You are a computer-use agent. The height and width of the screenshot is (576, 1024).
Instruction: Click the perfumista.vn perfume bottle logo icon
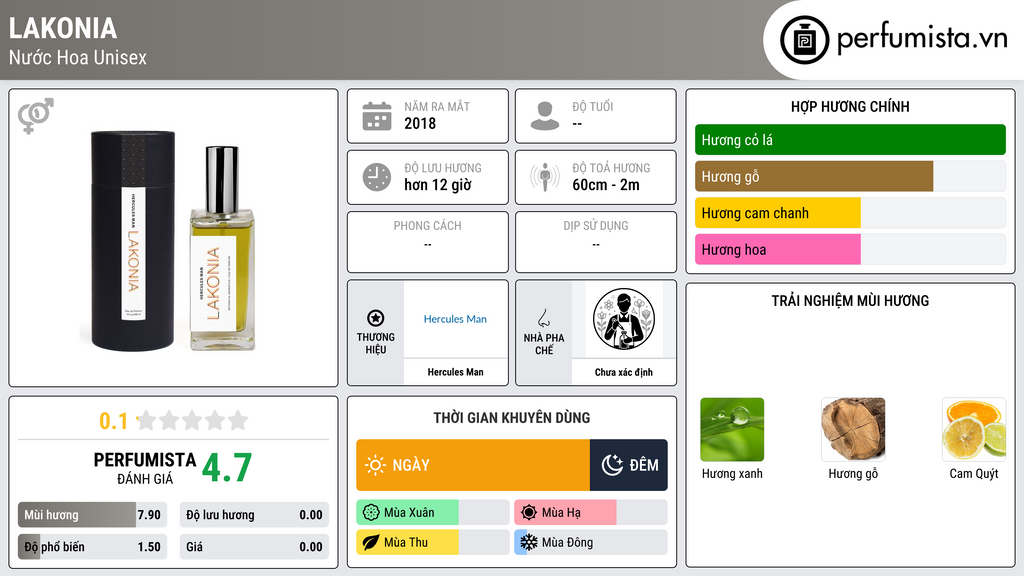click(x=804, y=40)
